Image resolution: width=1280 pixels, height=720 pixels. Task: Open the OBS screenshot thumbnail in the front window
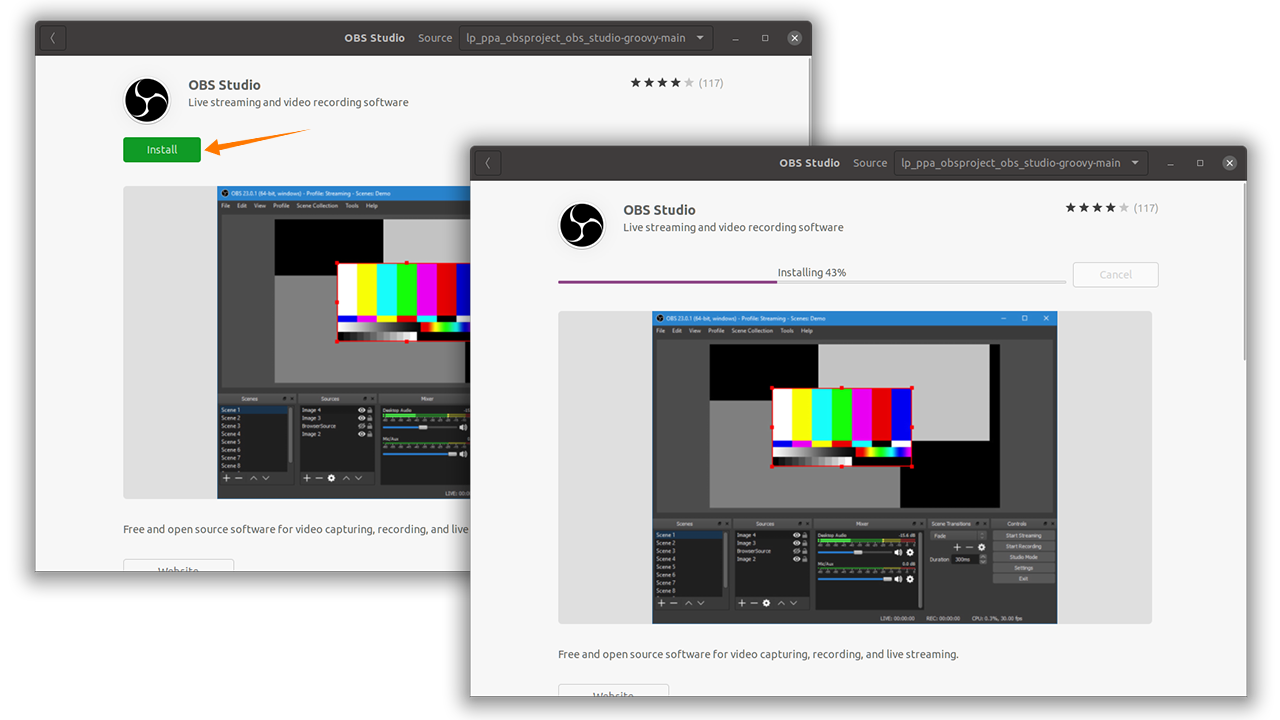(855, 467)
